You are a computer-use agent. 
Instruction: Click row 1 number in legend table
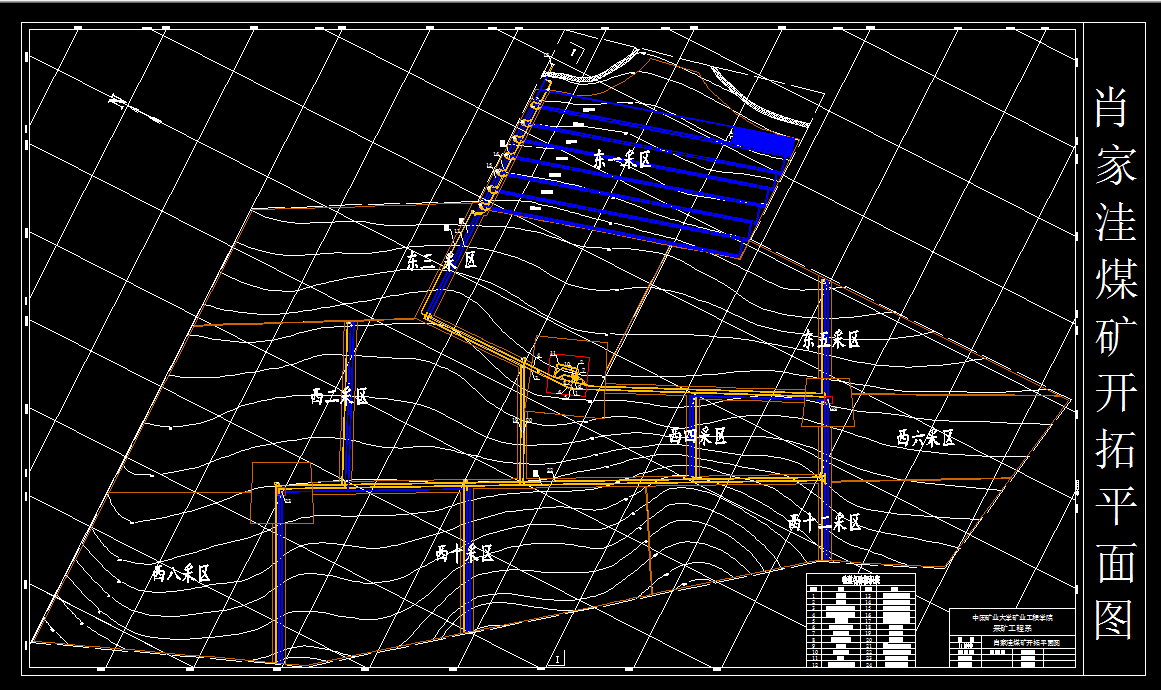[x=814, y=596]
